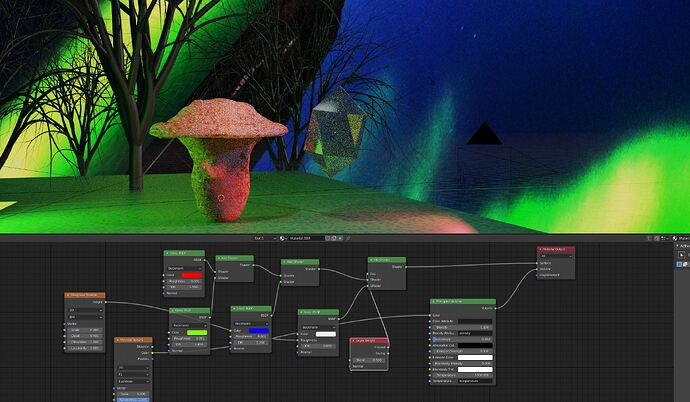Image resolution: width=690 pixels, height=402 pixels.
Task: Click the pin icon in the node header
Action: click(348, 238)
